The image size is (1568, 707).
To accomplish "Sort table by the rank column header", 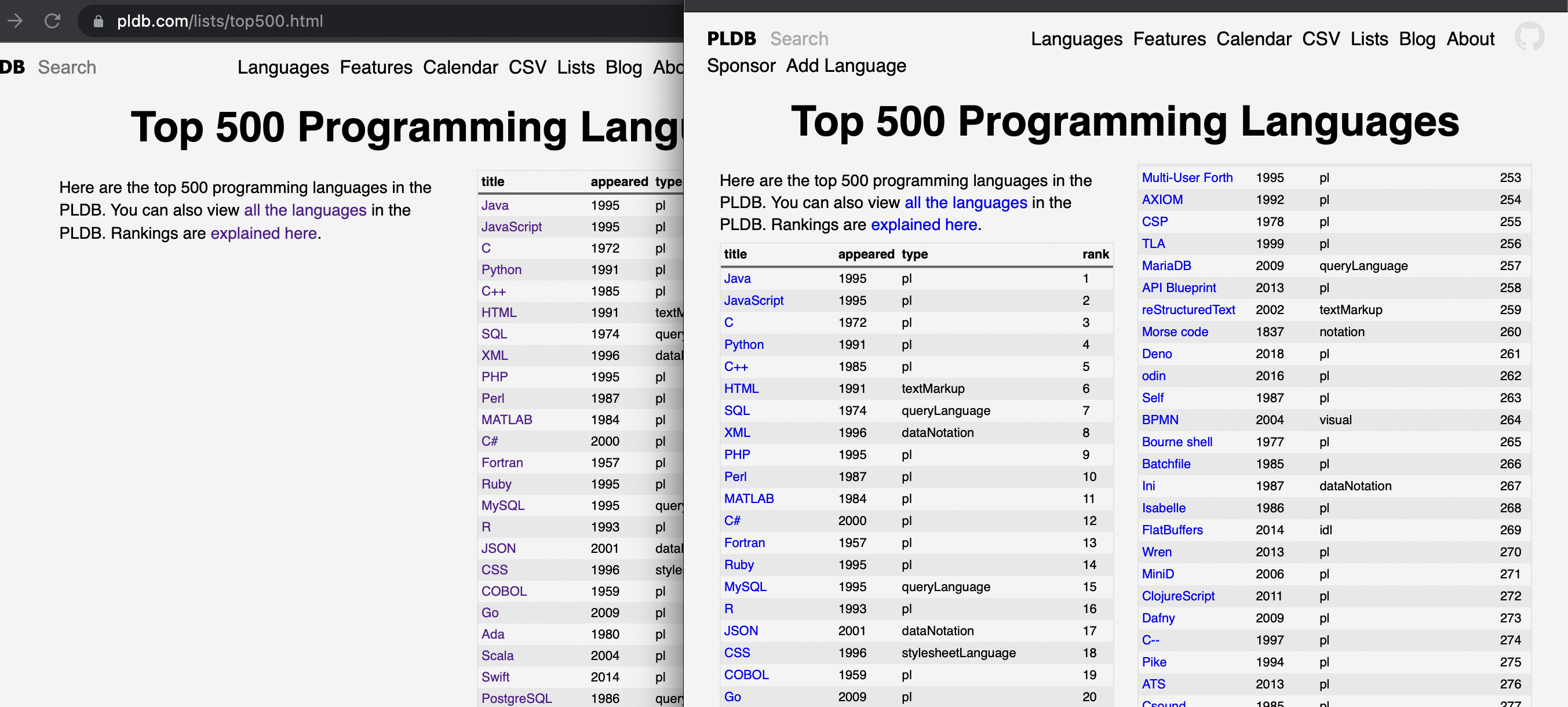I will tap(1095, 254).
